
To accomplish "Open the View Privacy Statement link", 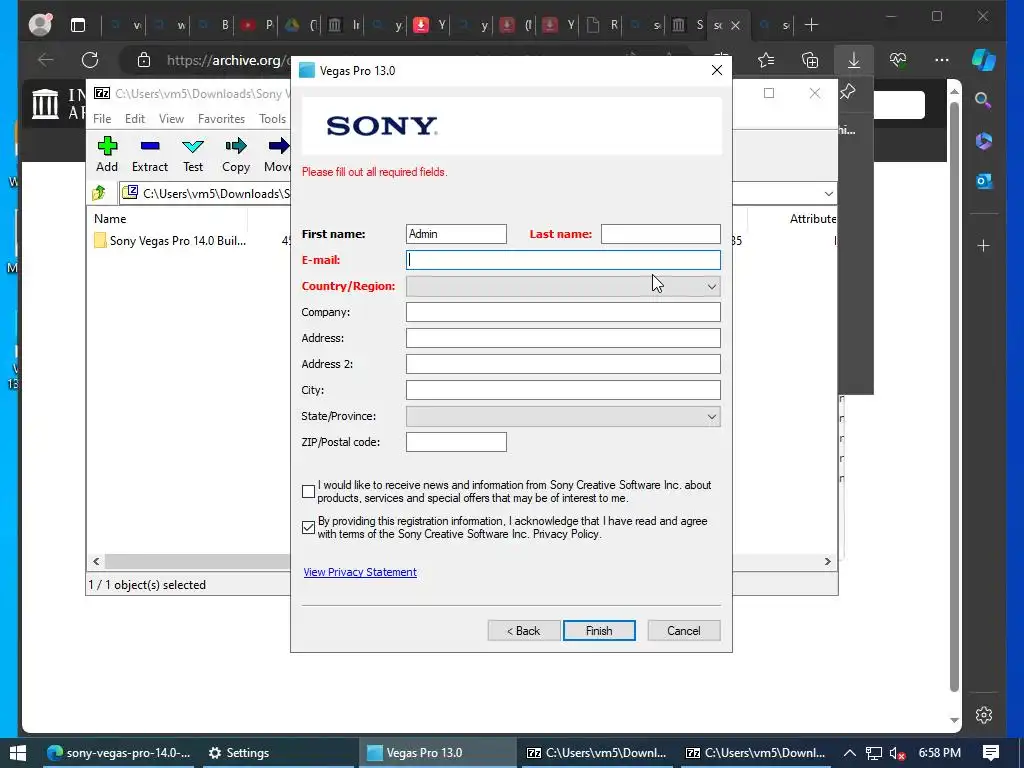I will (x=360, y=572).
